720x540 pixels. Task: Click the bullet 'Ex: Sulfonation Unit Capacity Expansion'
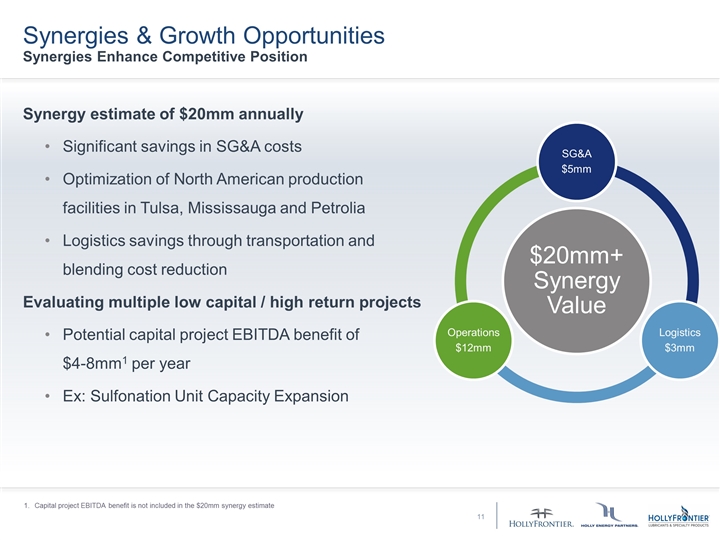pos(205,396)
